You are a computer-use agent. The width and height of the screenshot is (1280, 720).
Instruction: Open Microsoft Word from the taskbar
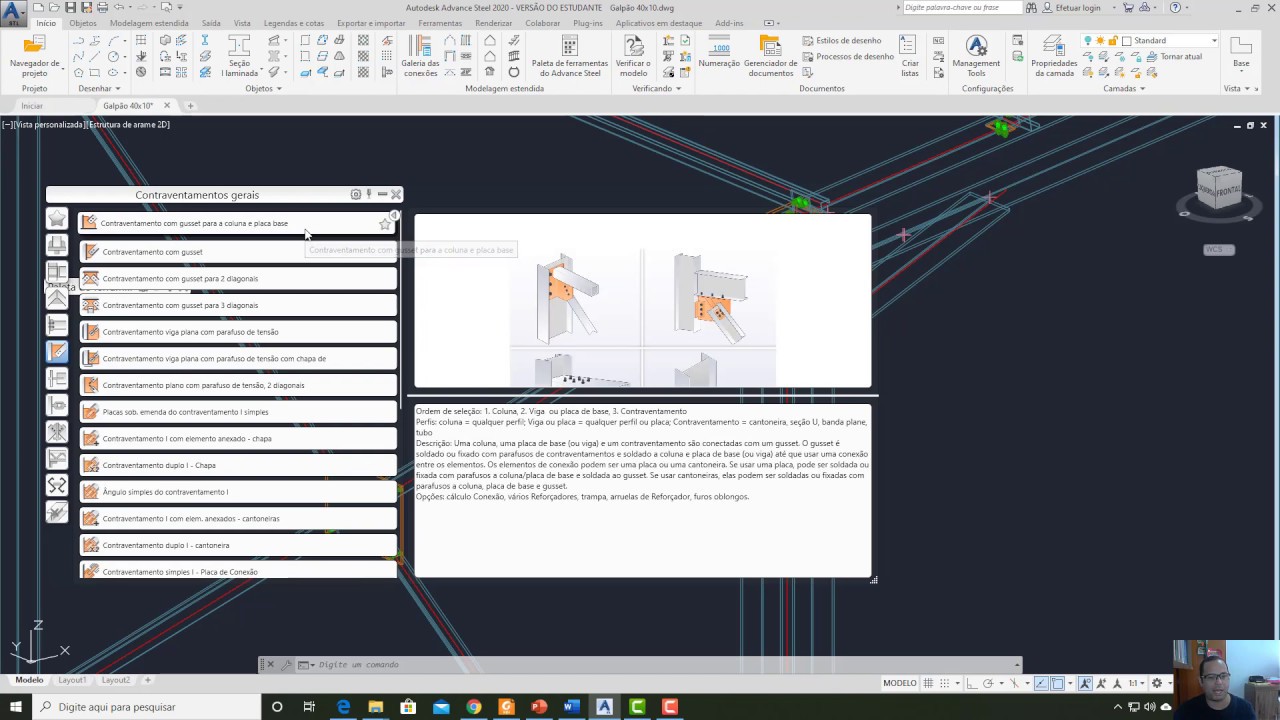pos(571,707)
